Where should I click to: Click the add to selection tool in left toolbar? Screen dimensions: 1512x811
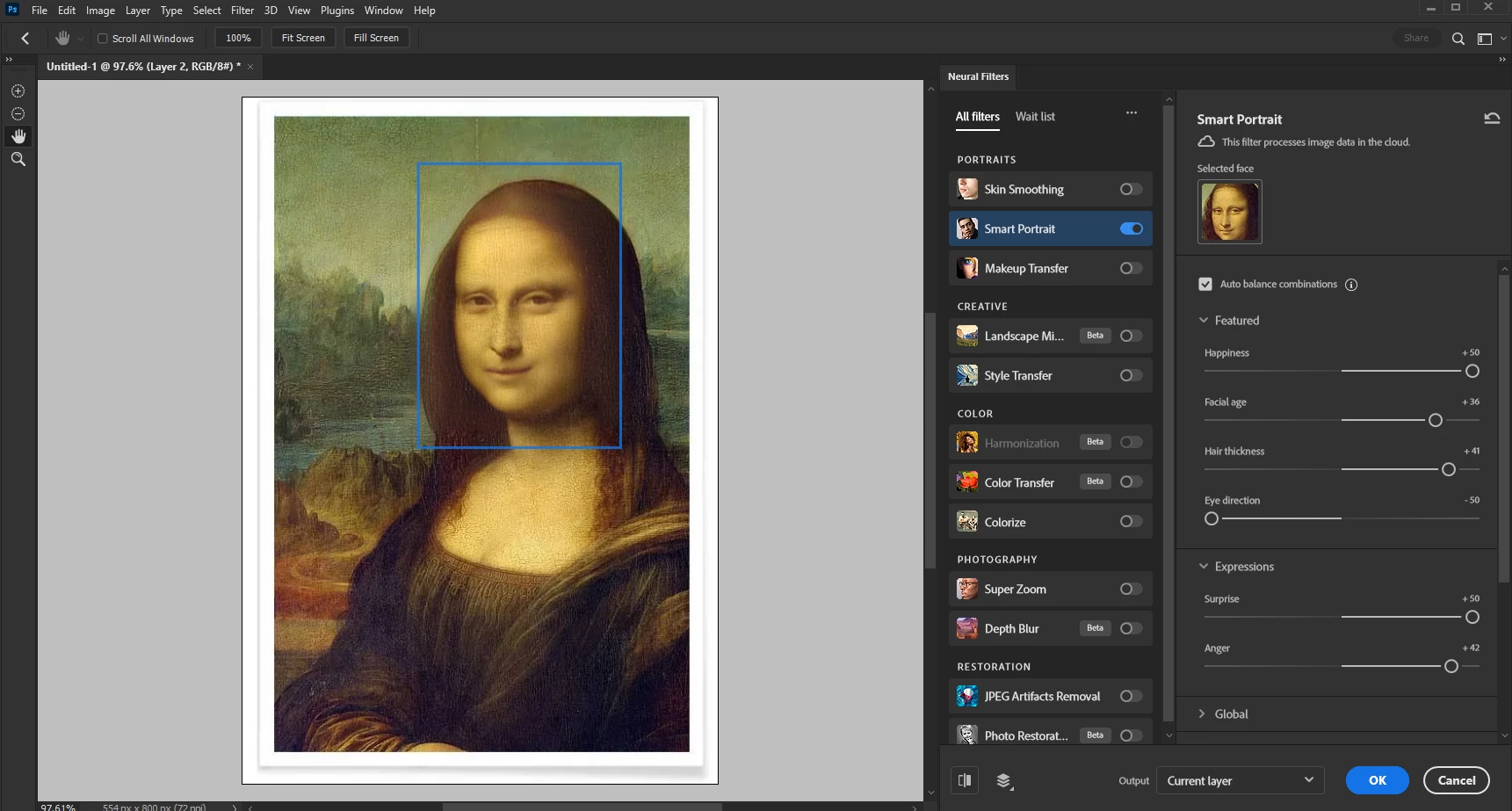click(18, 91)
